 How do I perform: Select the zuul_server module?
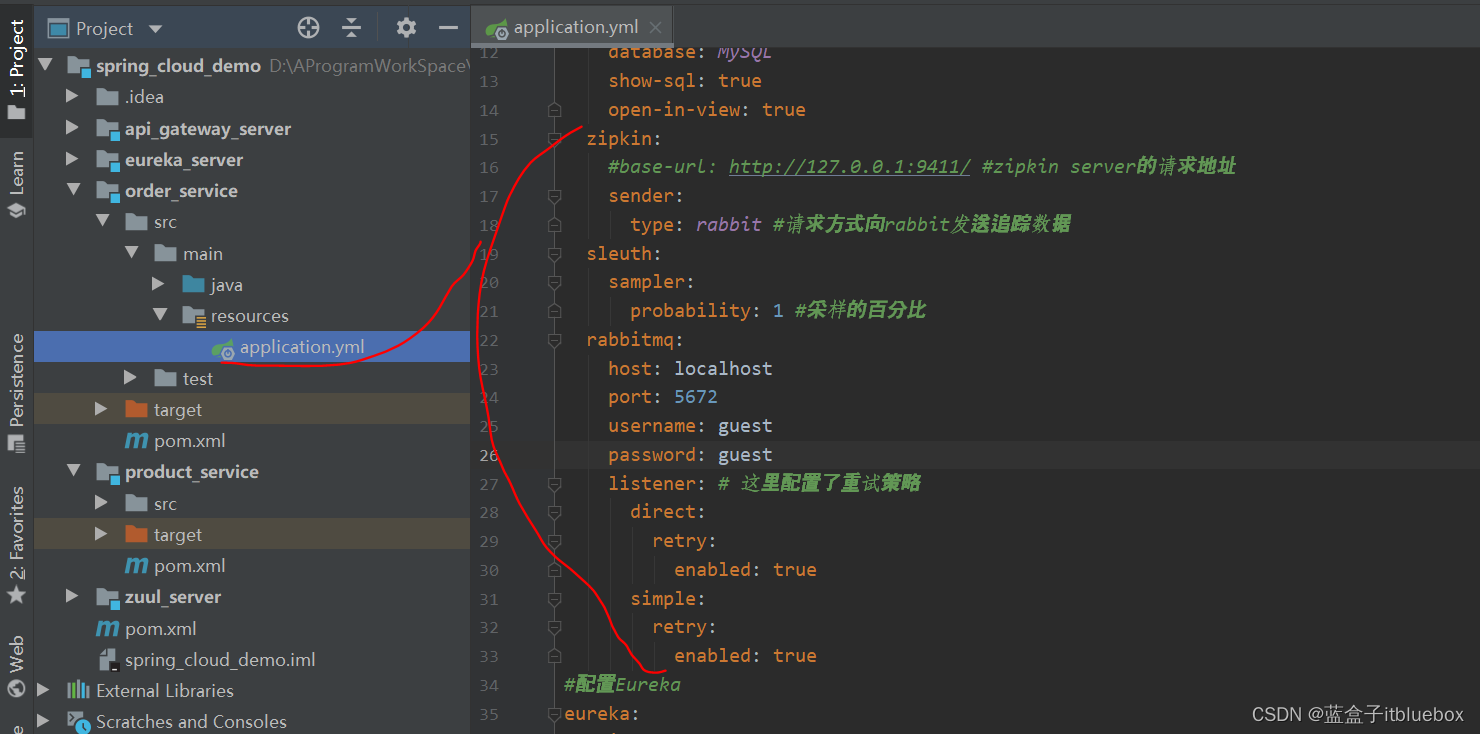point(173,597)
